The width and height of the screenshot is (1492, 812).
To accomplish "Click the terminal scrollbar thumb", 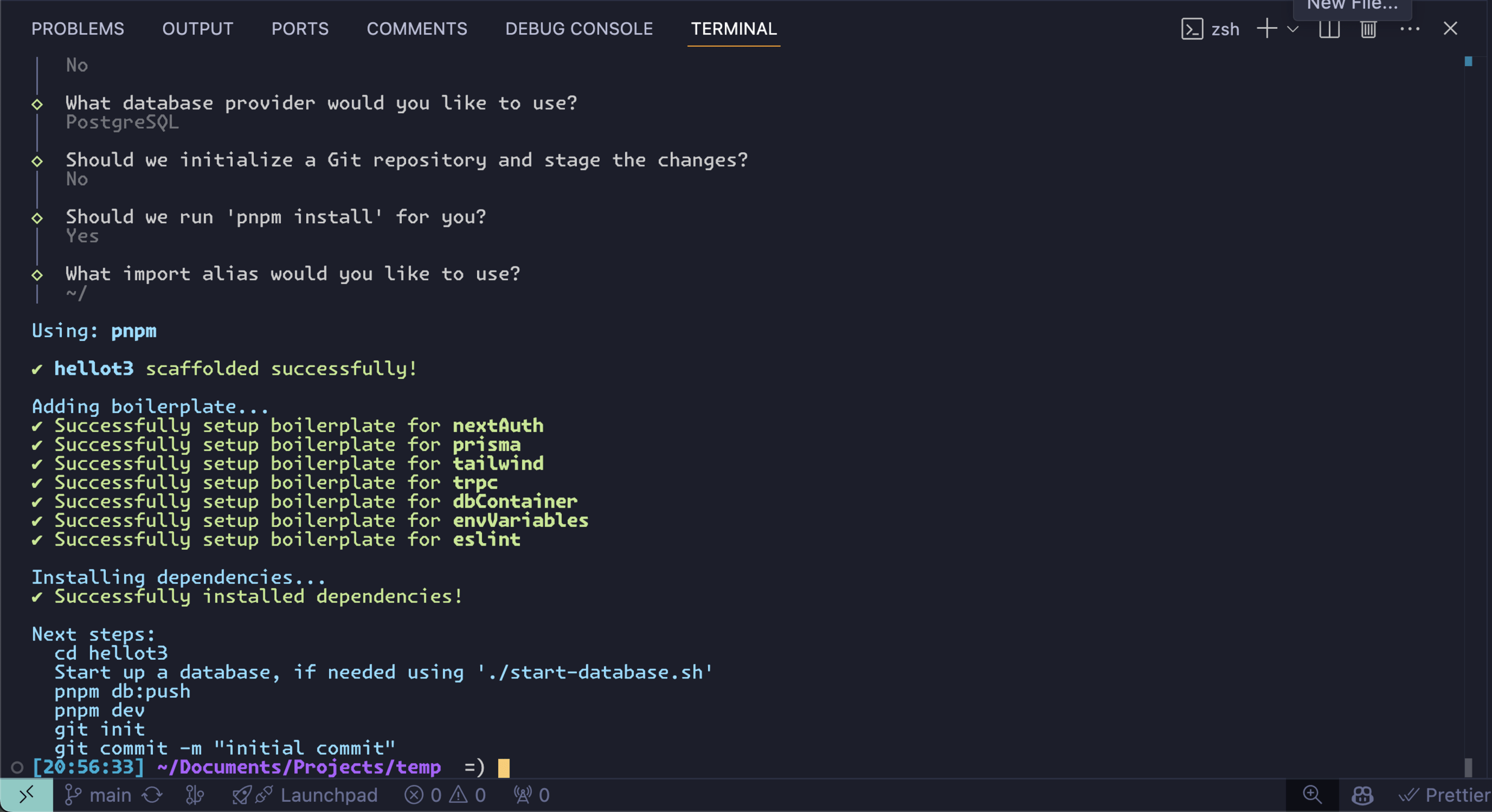I will click(x=1468, y=766).
